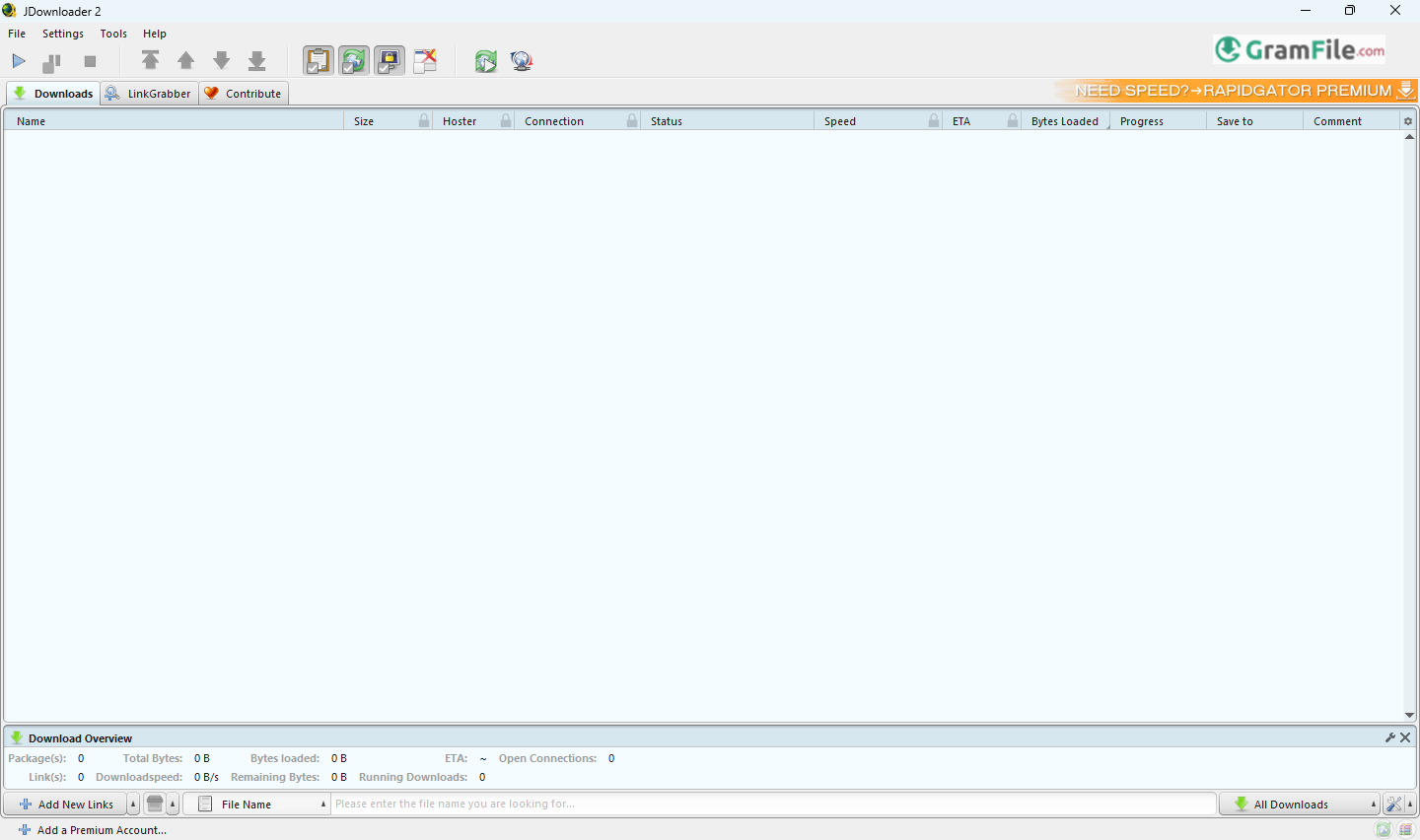
Task: Click the status bar extraction icon
Action: coord(1406,830)
